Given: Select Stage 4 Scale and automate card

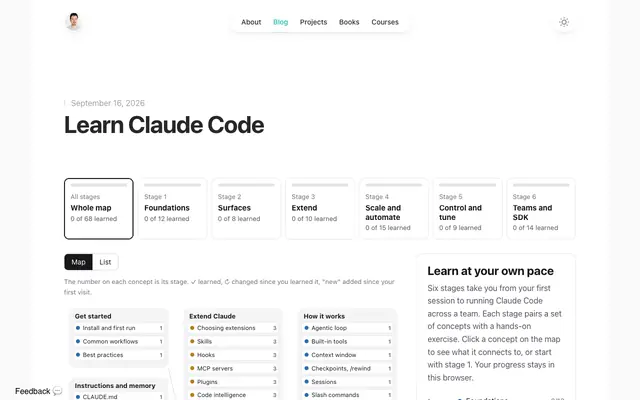Looking at the screenshot, I should pyautogui.click(x=393, y=209).
